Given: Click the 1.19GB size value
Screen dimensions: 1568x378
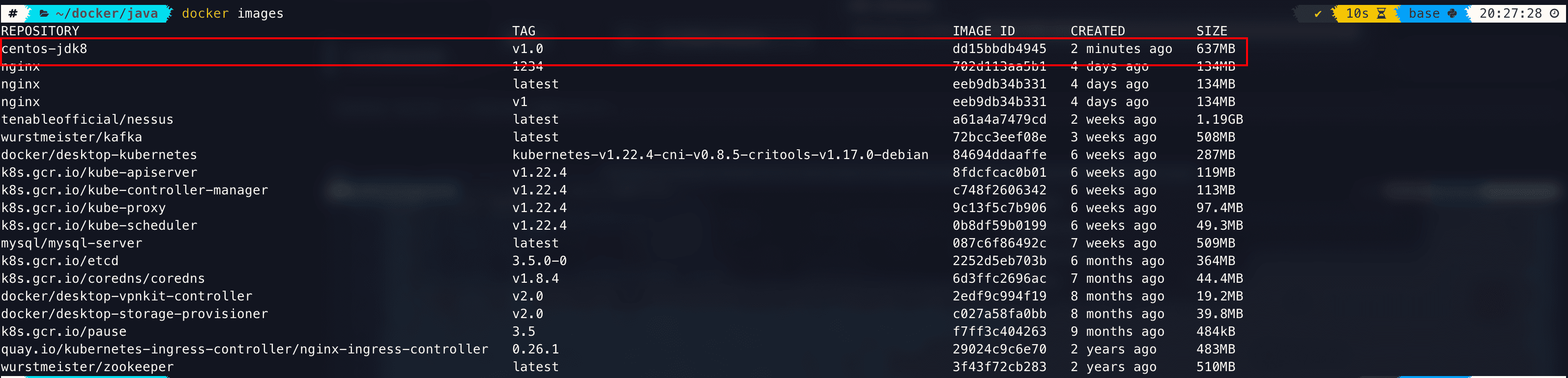Looking at the screenshot, I should click(x=1219, y=120).
